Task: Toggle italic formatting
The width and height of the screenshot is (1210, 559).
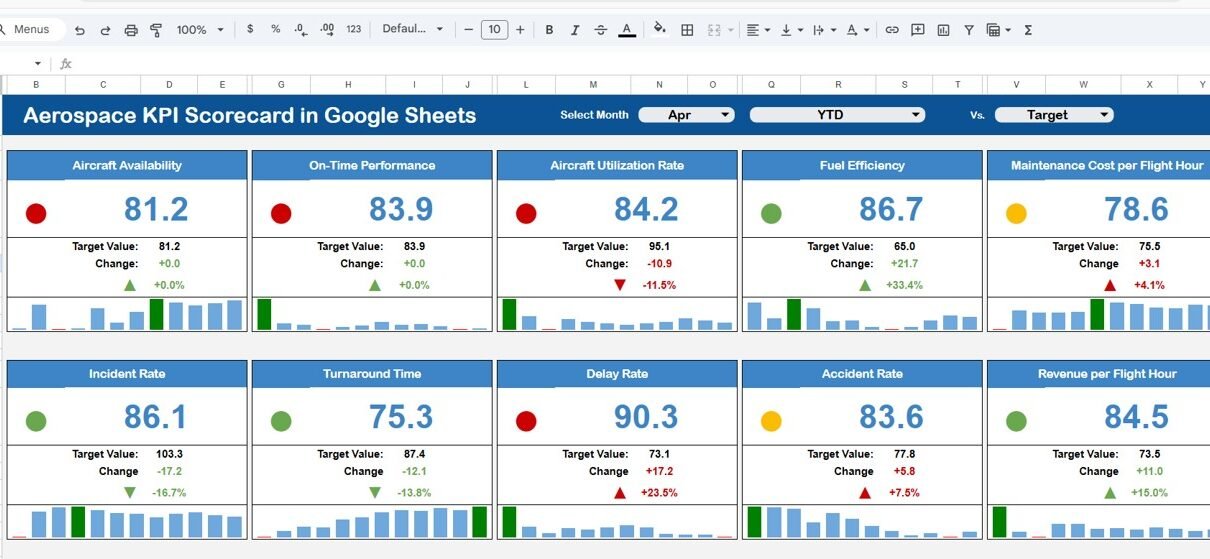Action: click(575, 30)
